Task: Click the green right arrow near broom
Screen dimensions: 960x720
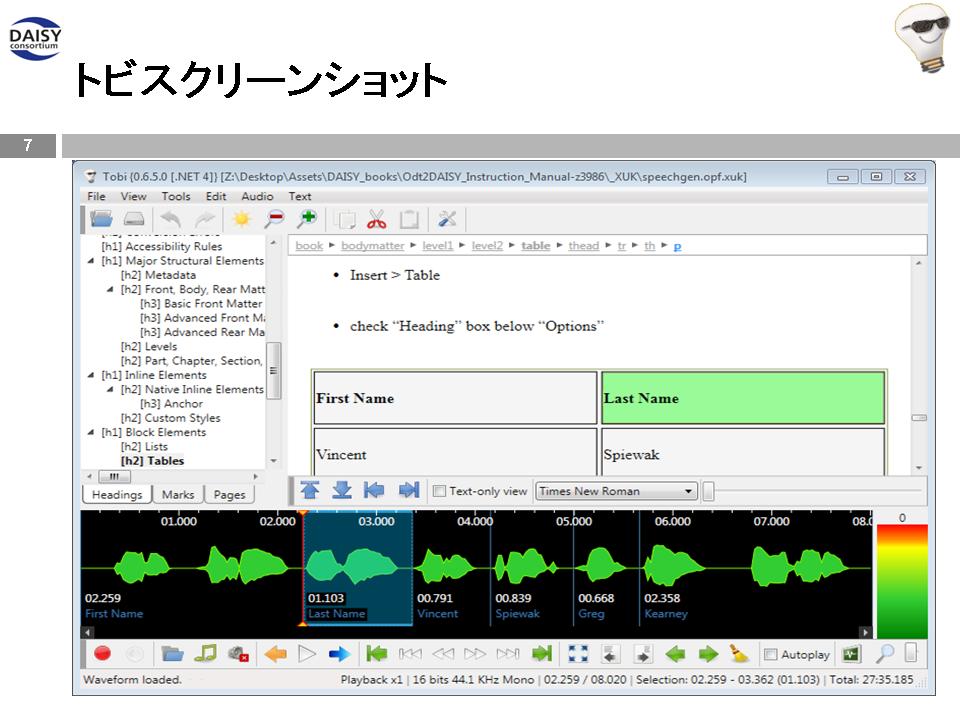Action: pos(708,654)
